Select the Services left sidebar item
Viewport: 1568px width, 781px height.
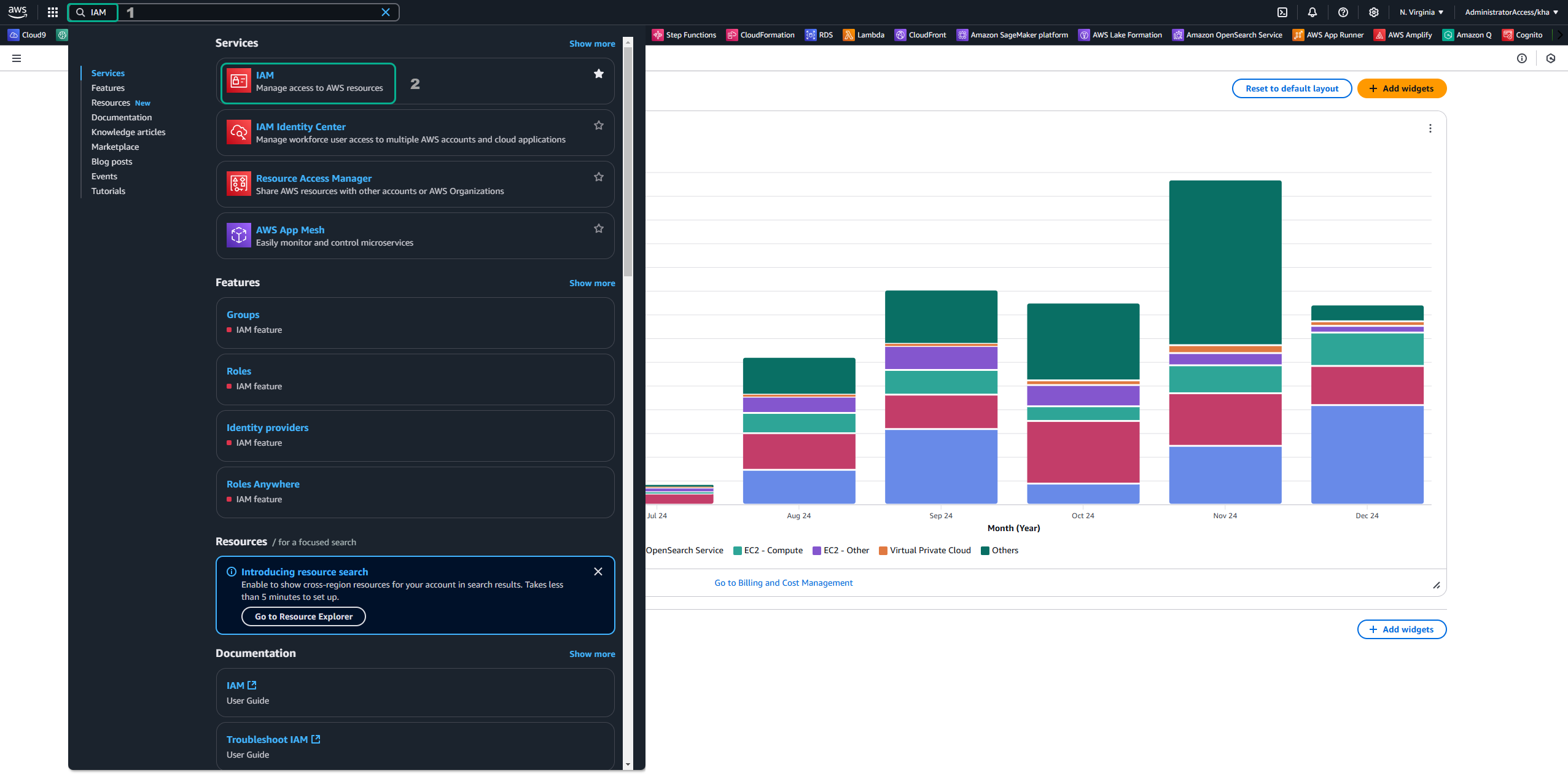107,73
